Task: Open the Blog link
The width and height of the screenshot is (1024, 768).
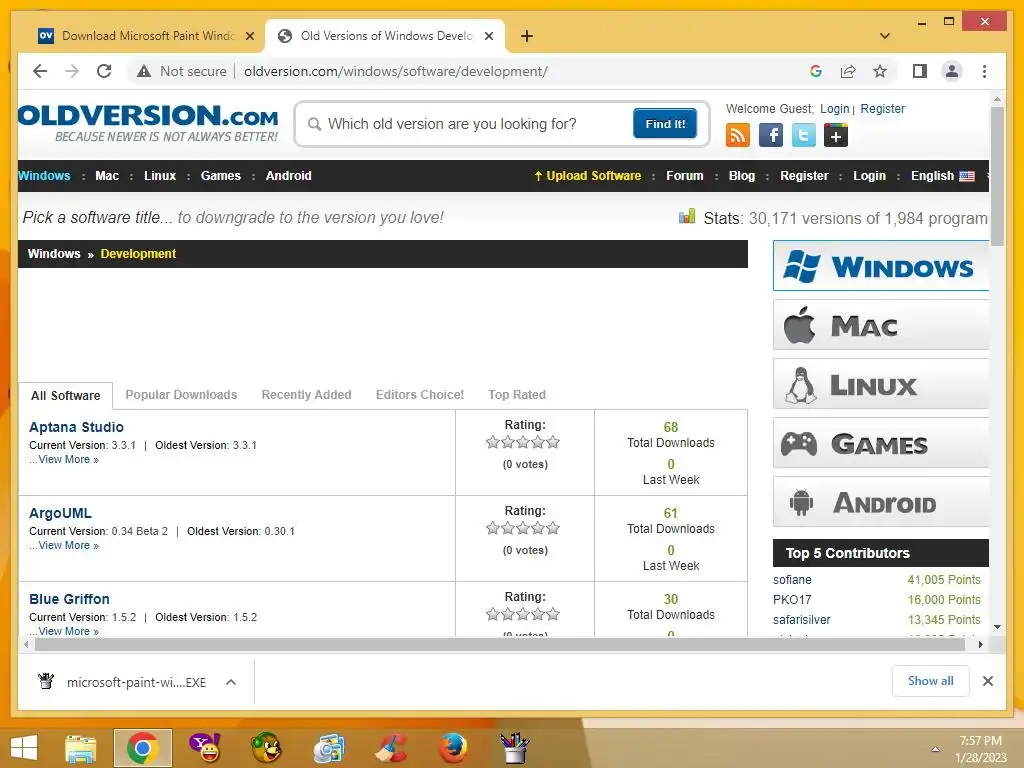Action: coord(742,176)
